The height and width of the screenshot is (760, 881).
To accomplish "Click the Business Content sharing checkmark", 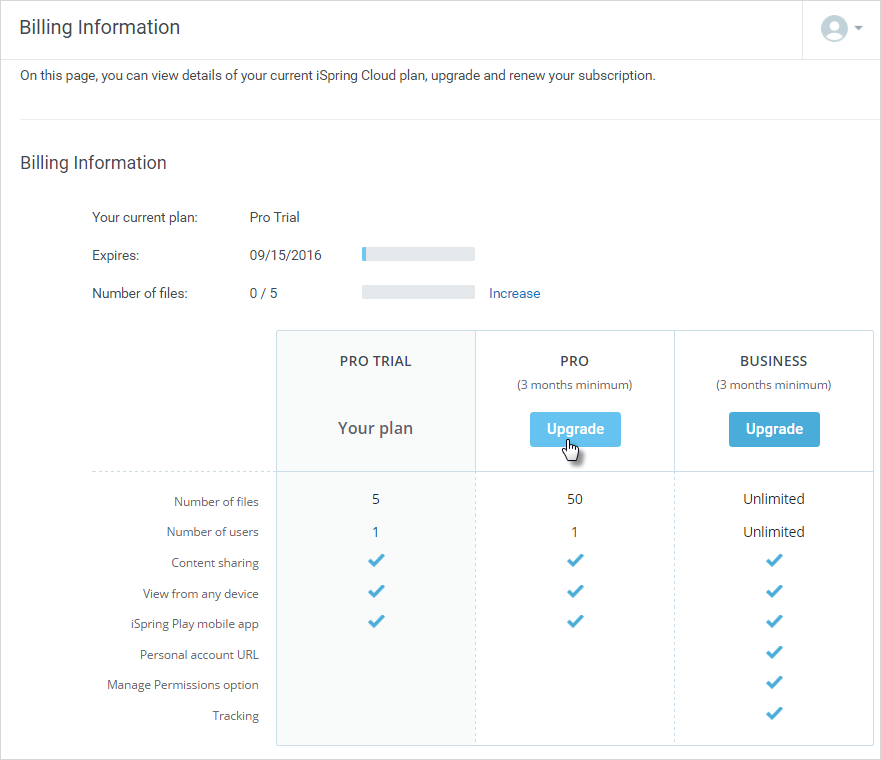I will pyautogui.click(x=774, y=560).
